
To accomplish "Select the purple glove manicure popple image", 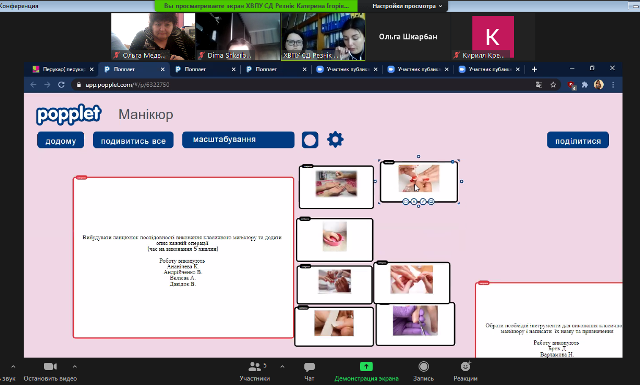I will [x=415, y=321].
